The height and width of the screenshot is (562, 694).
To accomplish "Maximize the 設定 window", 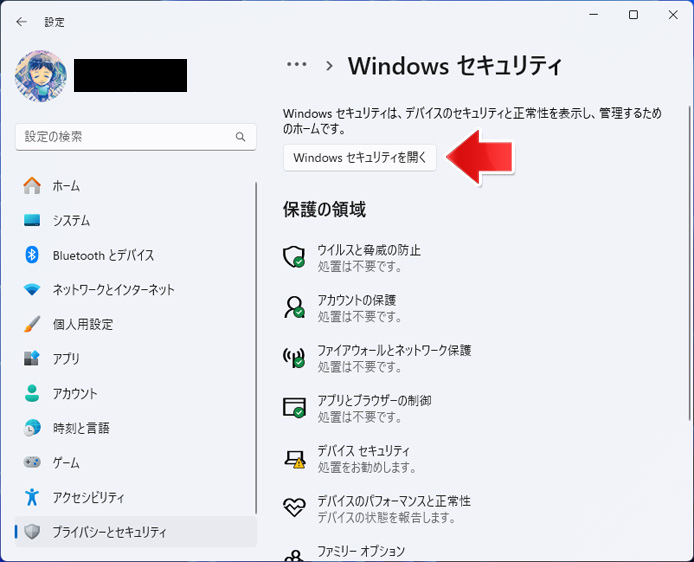I will 633,15.
